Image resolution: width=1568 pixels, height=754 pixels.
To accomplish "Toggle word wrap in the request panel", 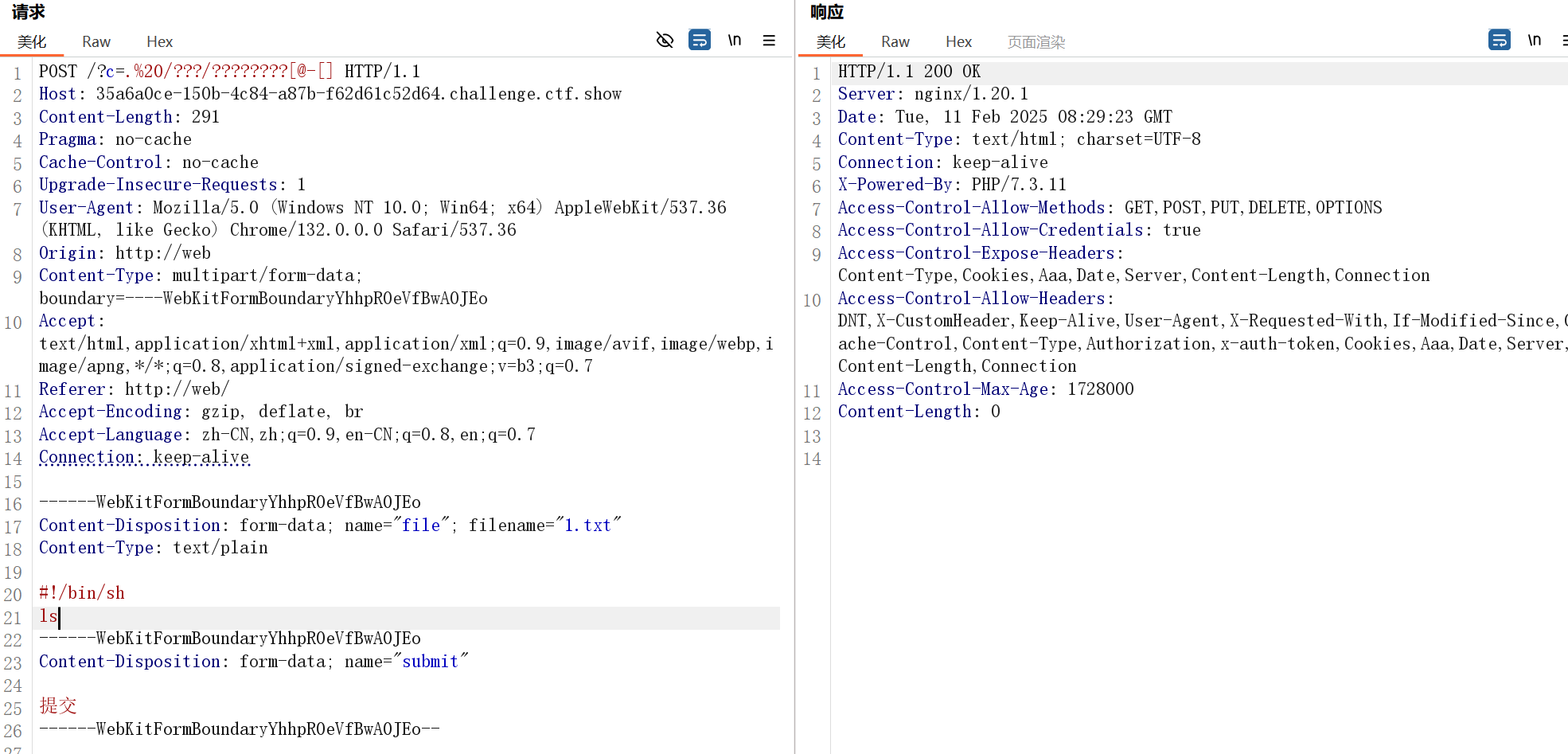I will tap(699, 40).
